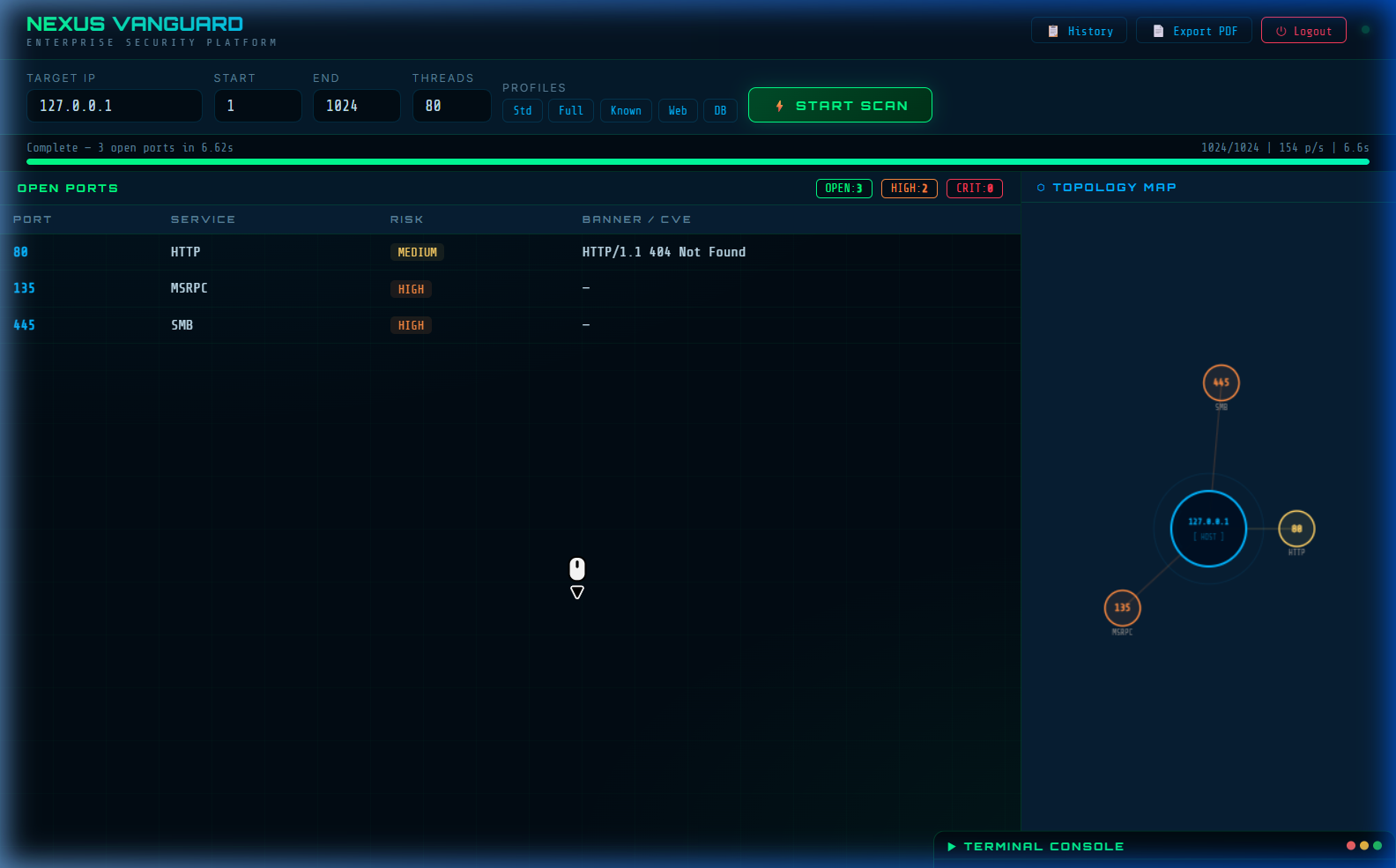Click the 'Complete – 3 open ports' status text
This screenshot has height=868, width=1396.
coord(130,148)
